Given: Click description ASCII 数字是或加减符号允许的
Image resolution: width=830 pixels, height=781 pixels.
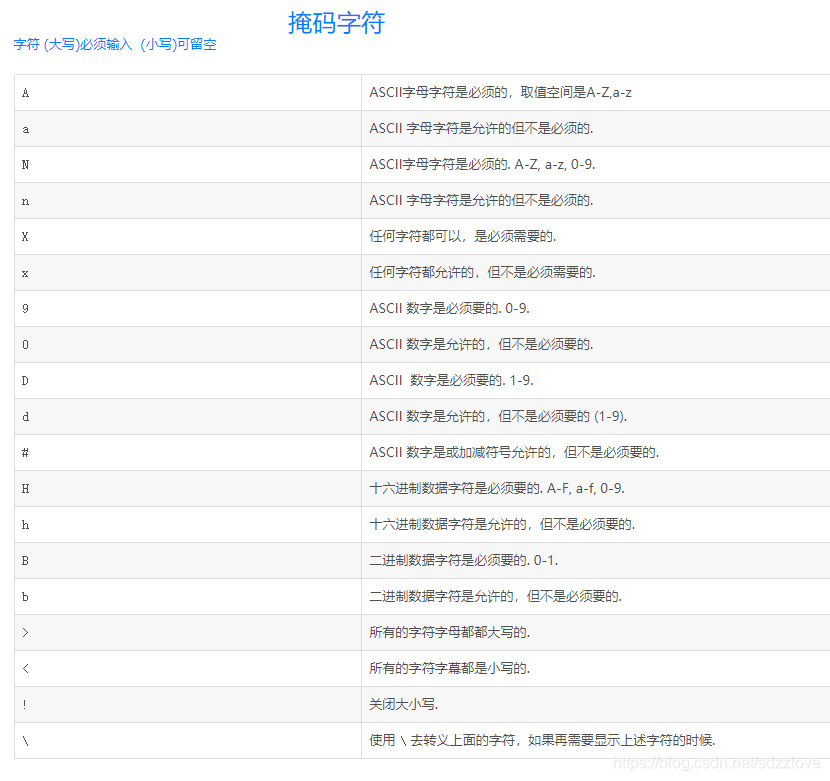Looking at the screenshot, I should tap(460, 453).
